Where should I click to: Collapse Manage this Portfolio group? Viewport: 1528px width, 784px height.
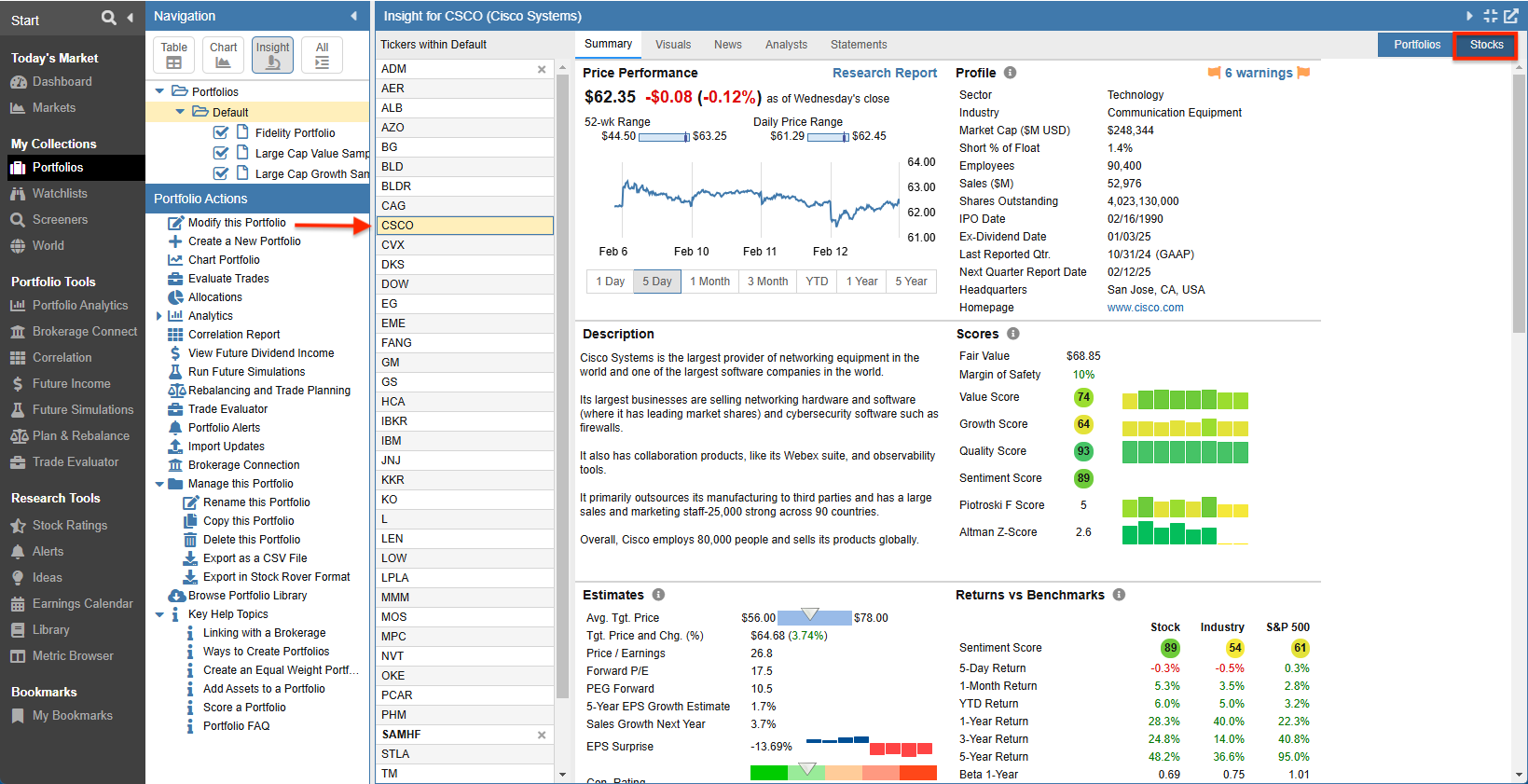point(159,484)
